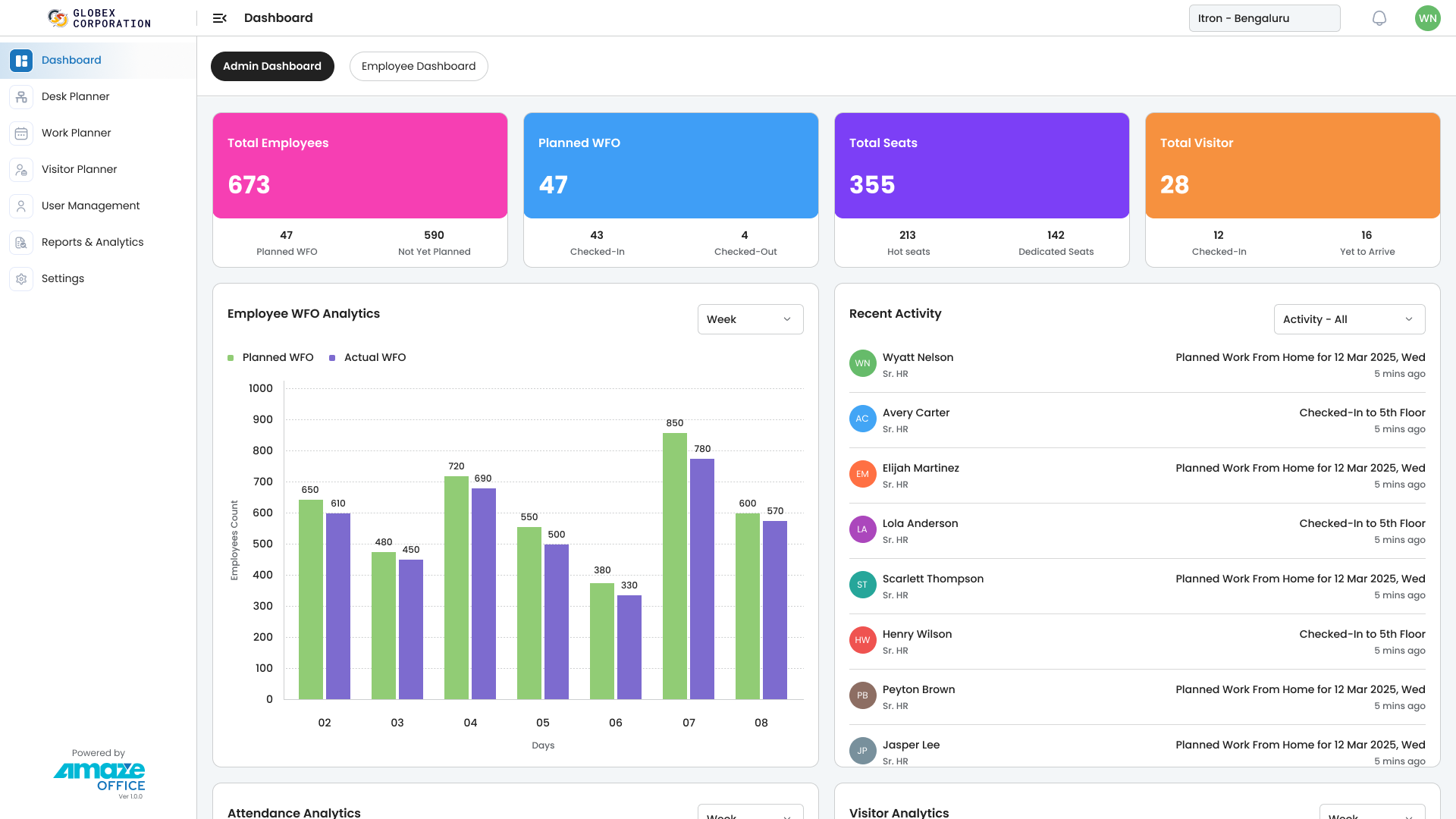
Task: Click the Globex Corporation logo
Action: click(99, 17)
